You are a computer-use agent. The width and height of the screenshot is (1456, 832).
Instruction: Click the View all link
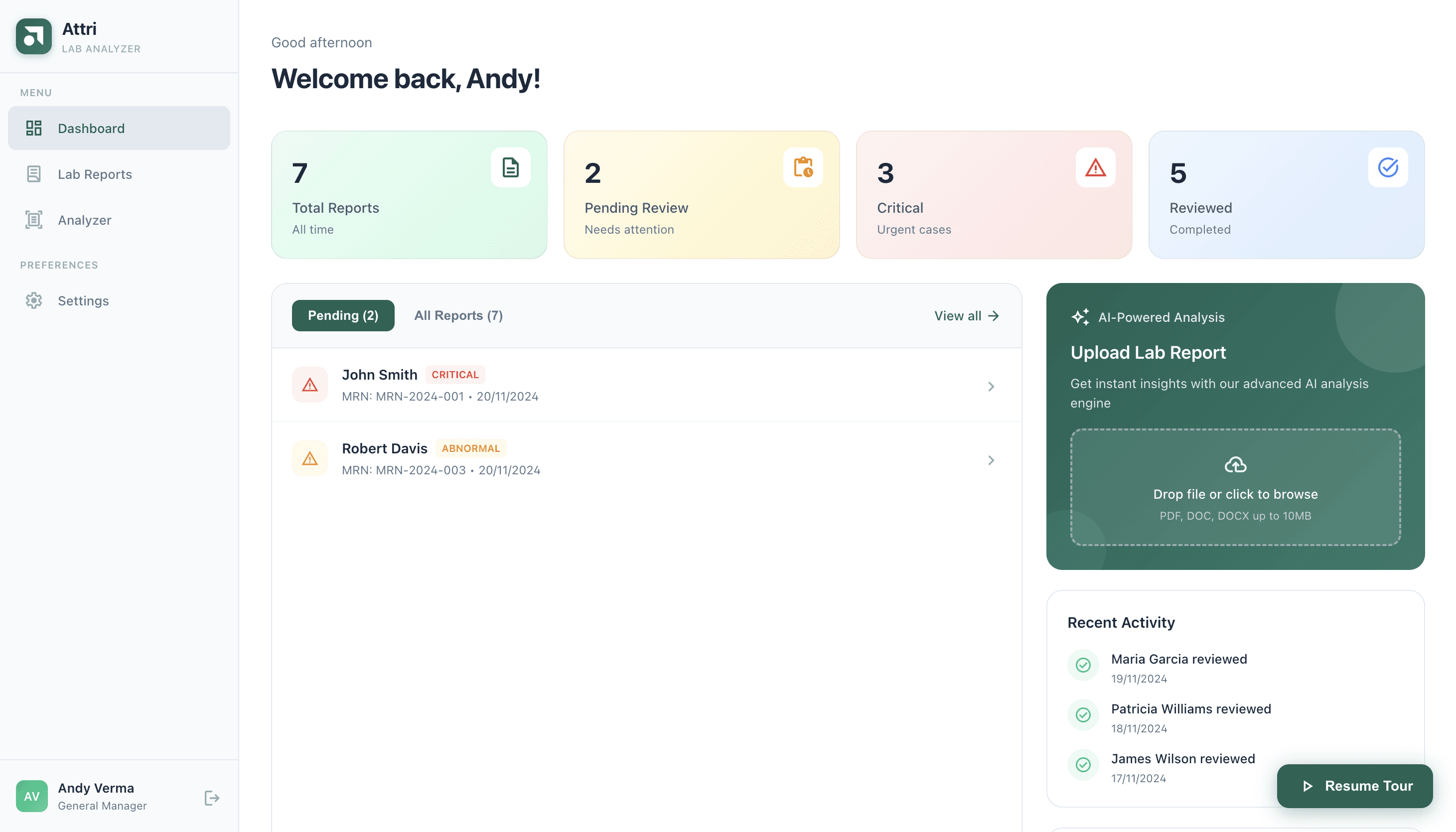point(966,316)
